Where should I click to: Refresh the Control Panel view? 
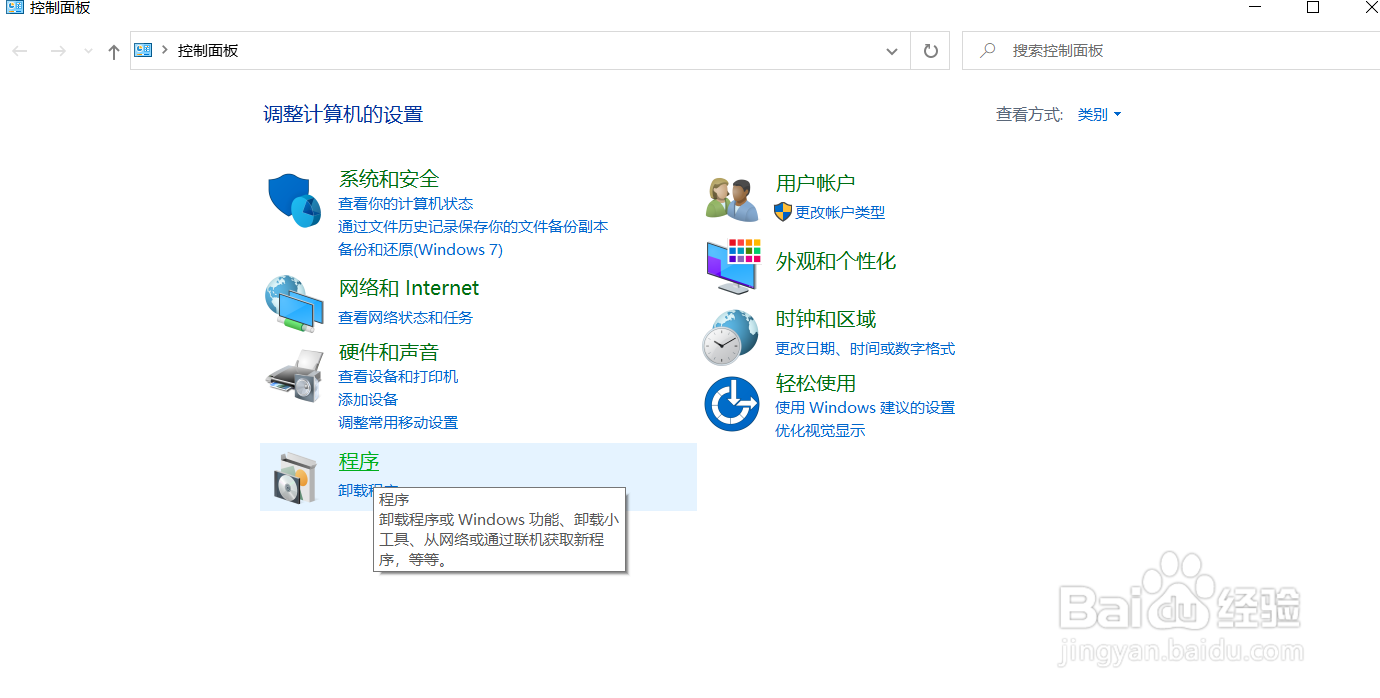coord(930,51)
